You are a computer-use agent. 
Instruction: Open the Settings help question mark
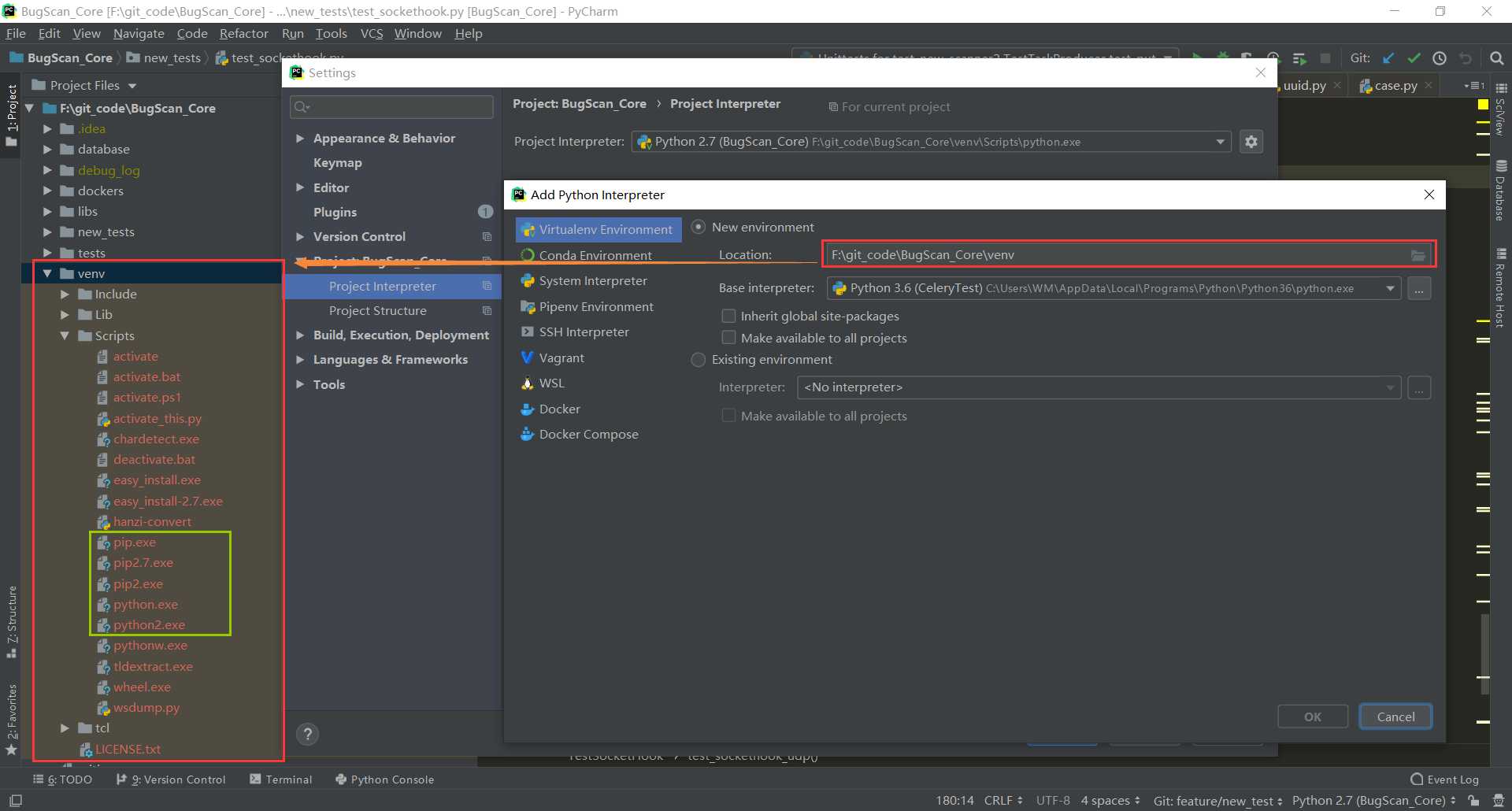[x=308, y=734]
